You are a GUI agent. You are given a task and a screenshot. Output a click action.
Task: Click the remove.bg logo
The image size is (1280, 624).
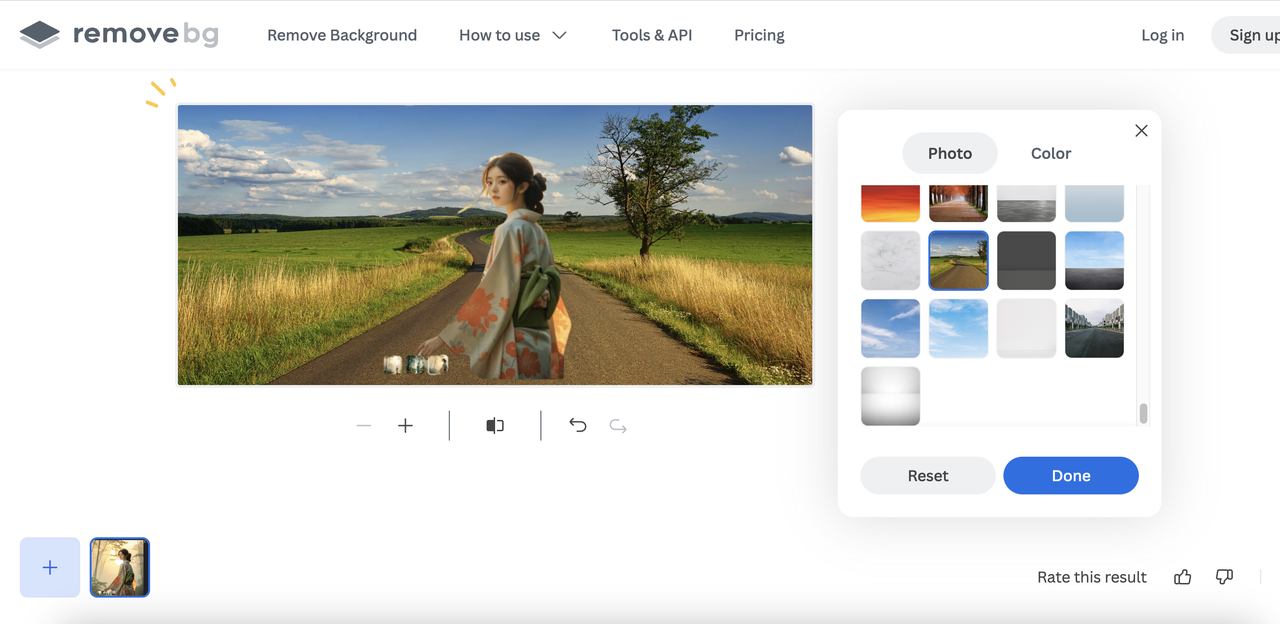click(119, 34)
